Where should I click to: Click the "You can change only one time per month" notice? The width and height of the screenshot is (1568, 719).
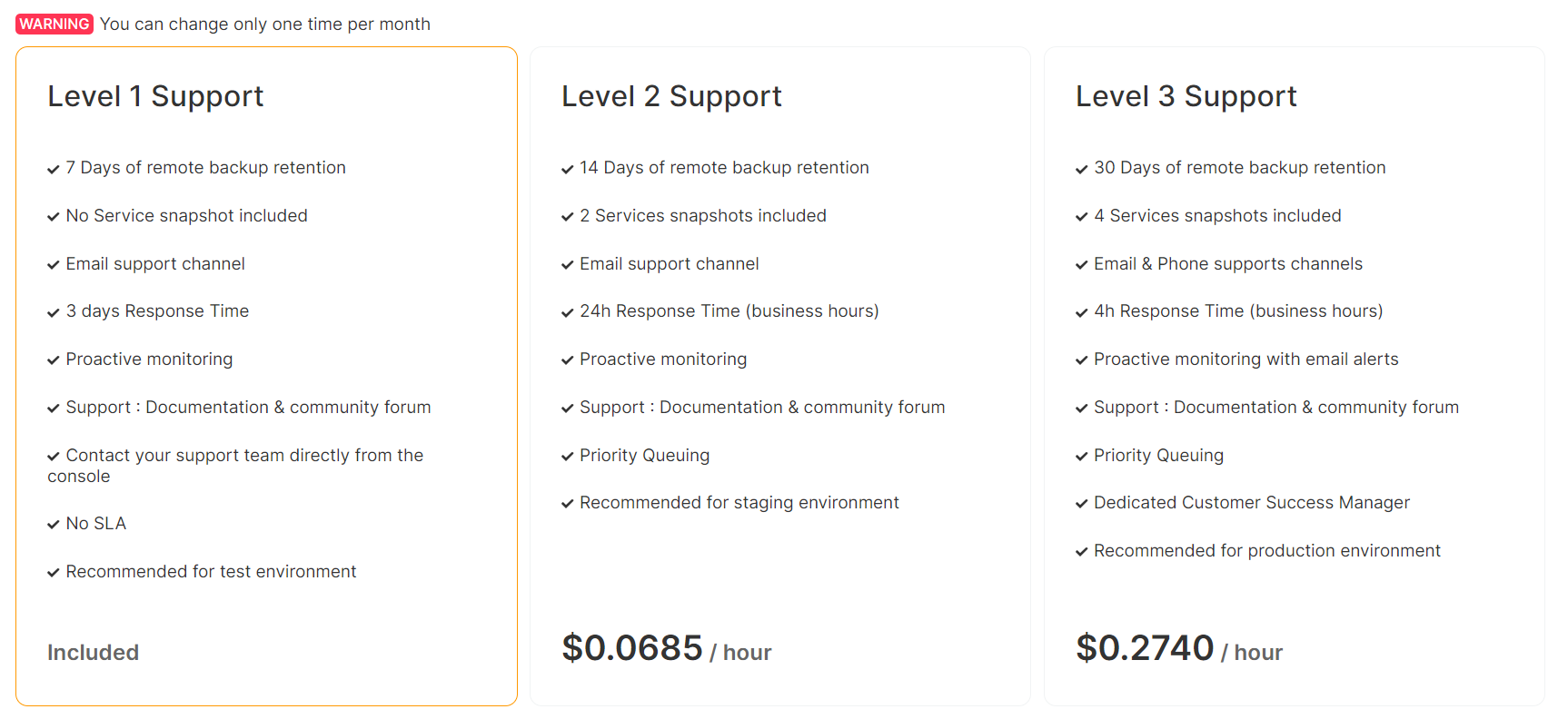264,25
